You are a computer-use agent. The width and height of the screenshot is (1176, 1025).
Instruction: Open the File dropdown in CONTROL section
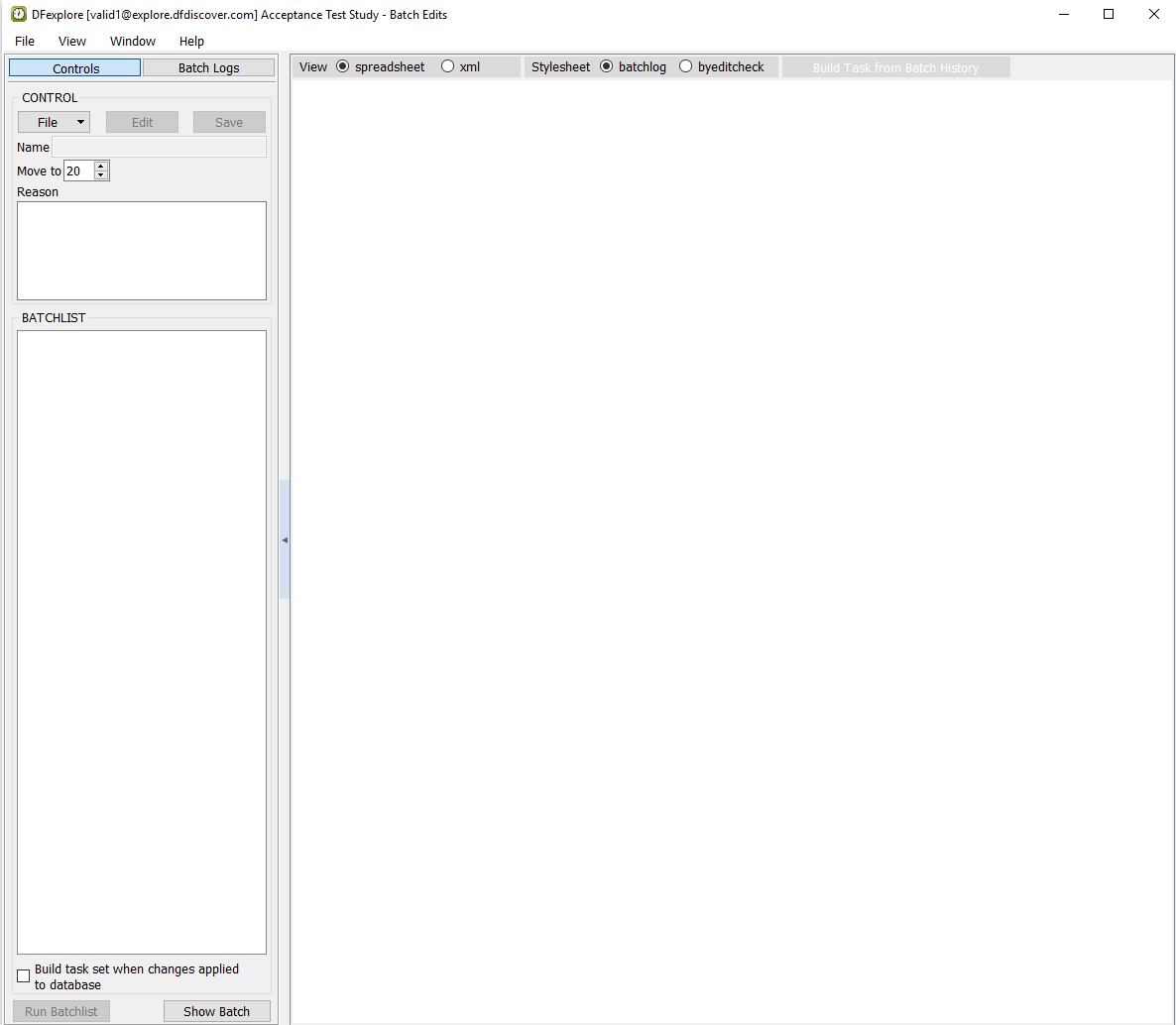(x=54, y=122)
